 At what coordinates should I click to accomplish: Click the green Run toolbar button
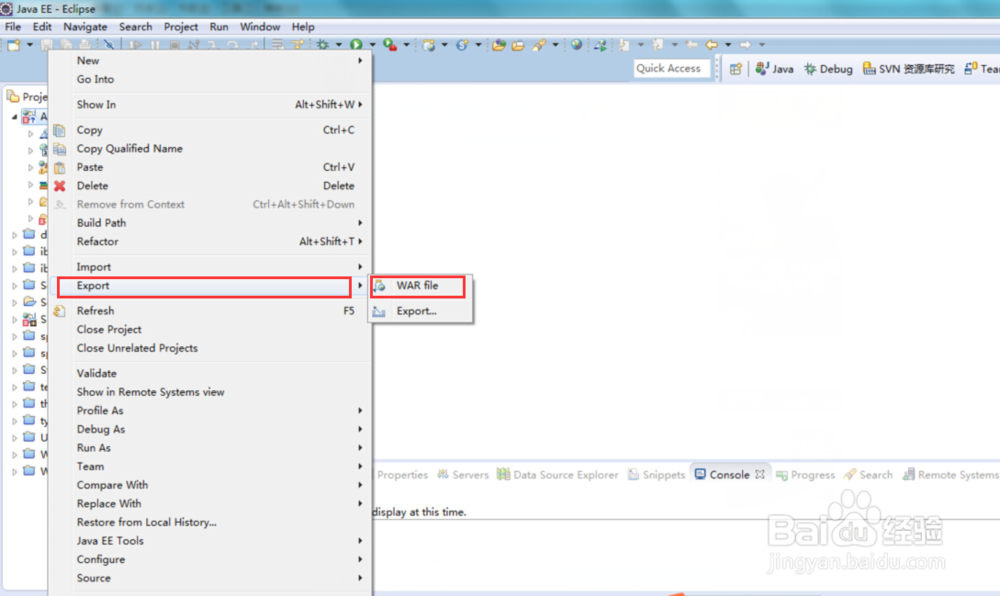coord(357,45)
